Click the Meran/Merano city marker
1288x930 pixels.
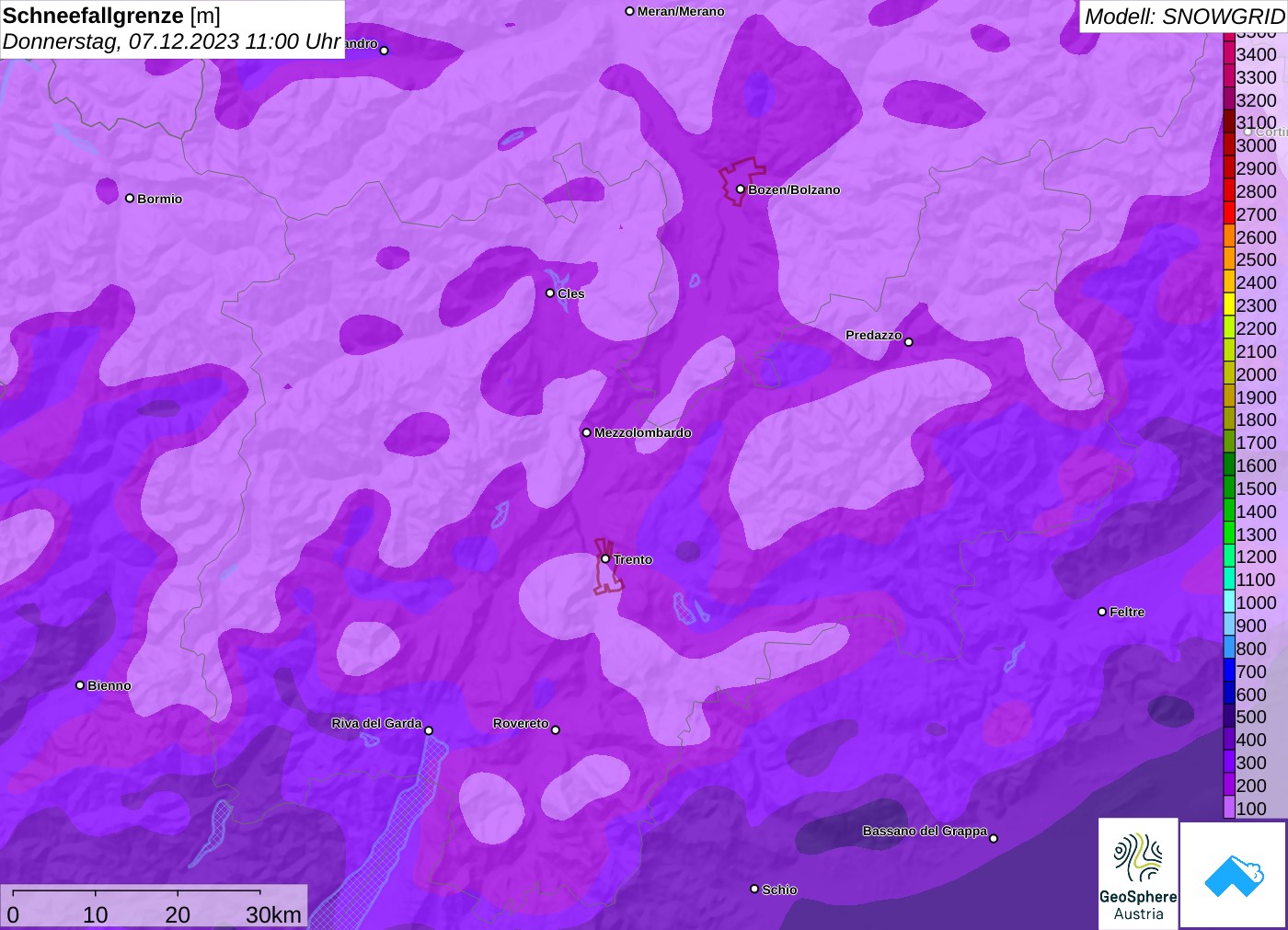tap(630, 12)
